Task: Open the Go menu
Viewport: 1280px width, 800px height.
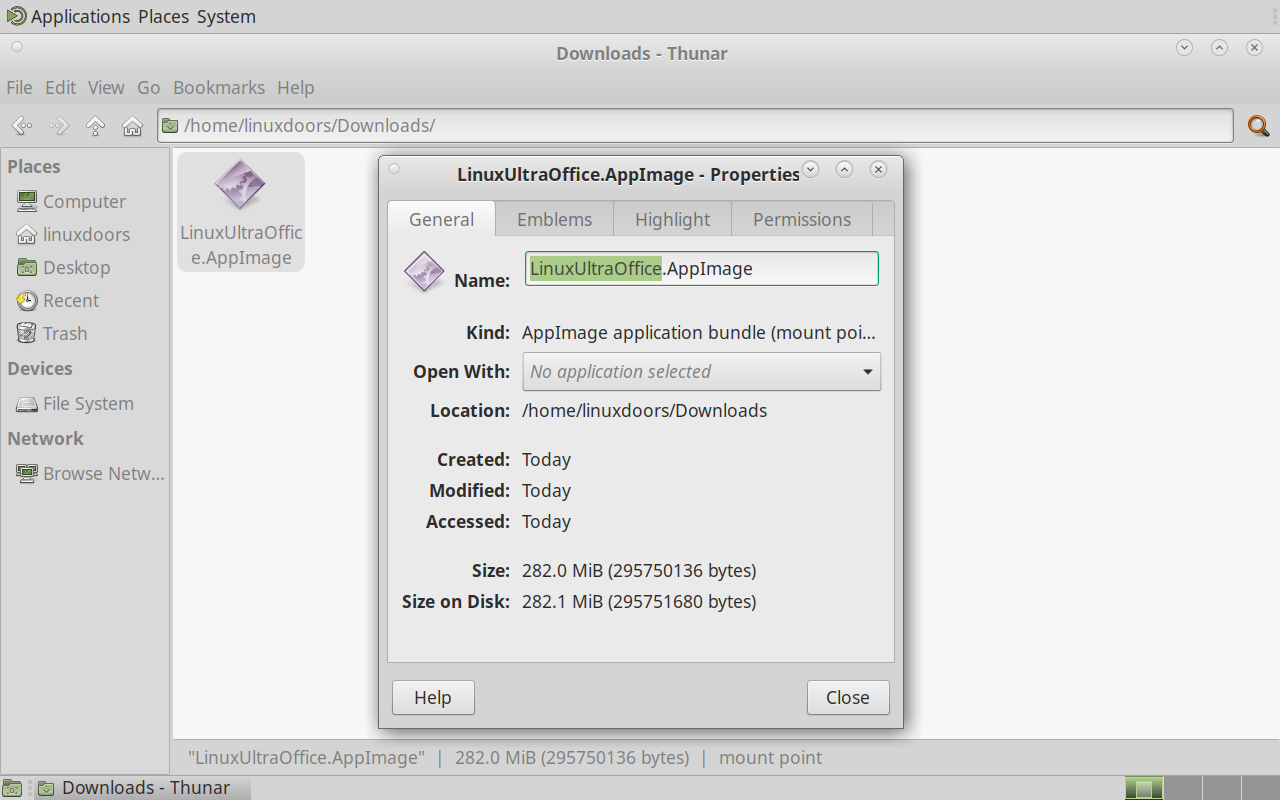Action: (148, 87)
